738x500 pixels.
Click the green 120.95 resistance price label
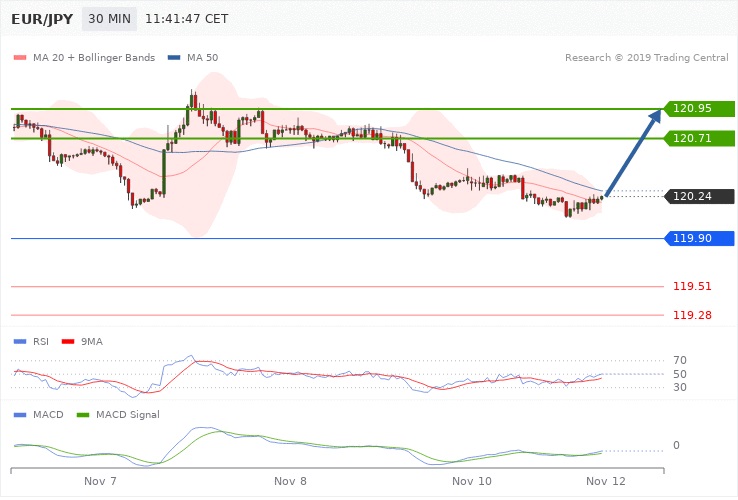click(698, 108)
